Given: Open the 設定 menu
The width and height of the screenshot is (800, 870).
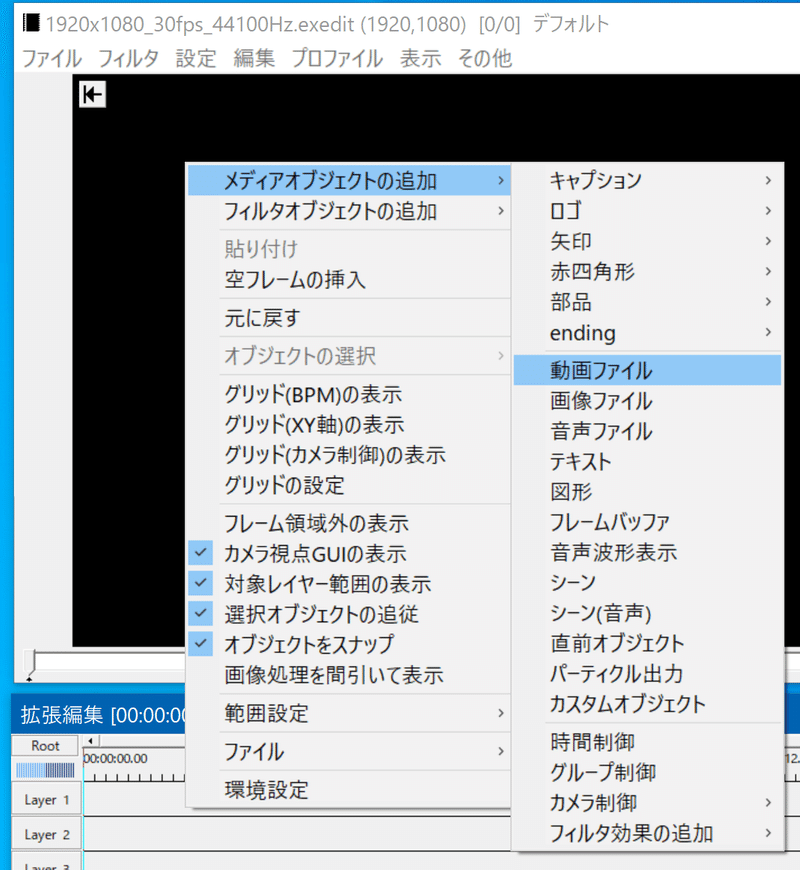Looking at the screenshot, I should tap(196, 58).
